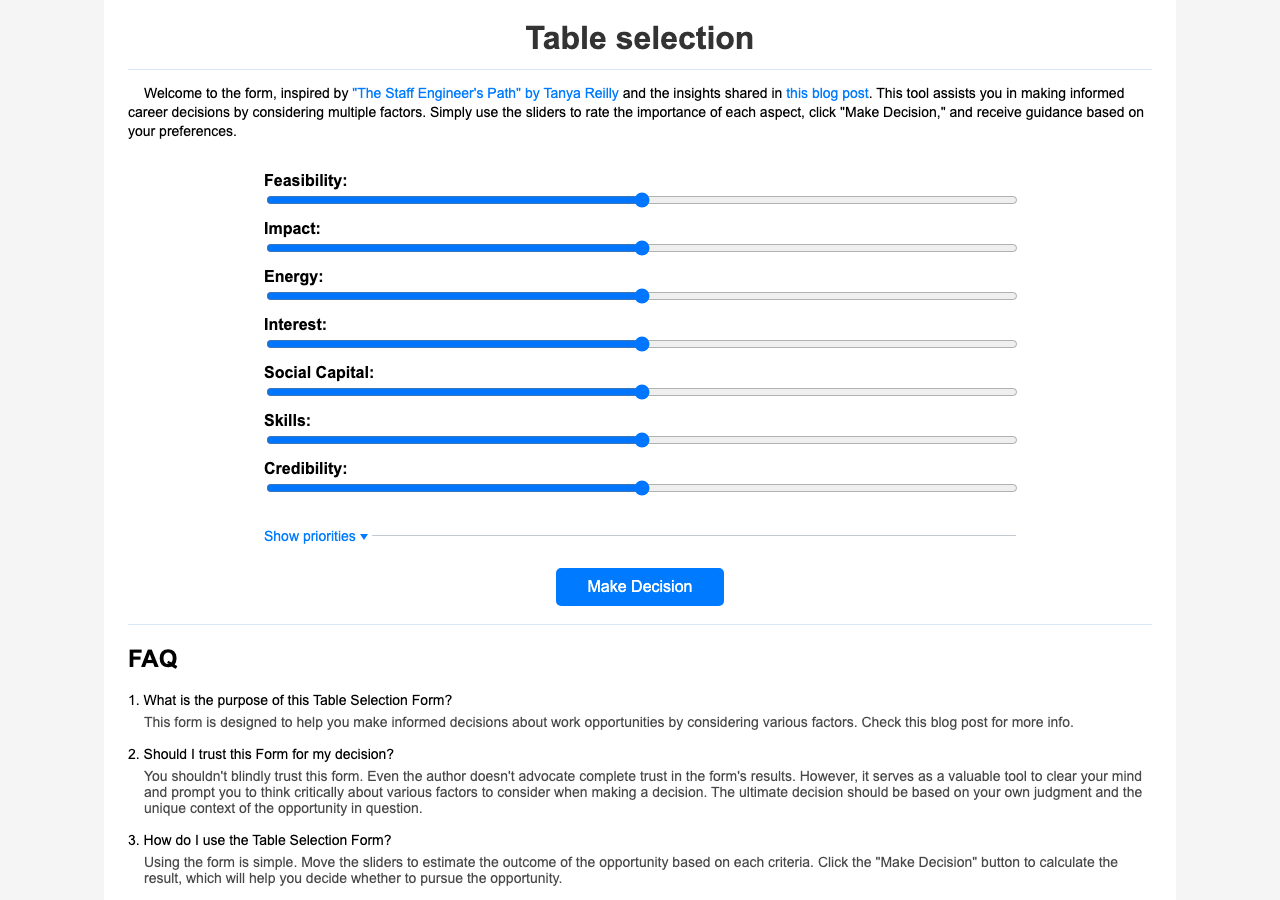Click the Make Decision button
Viewport: 1280px width, 900px height.
[x=639, y=586]
